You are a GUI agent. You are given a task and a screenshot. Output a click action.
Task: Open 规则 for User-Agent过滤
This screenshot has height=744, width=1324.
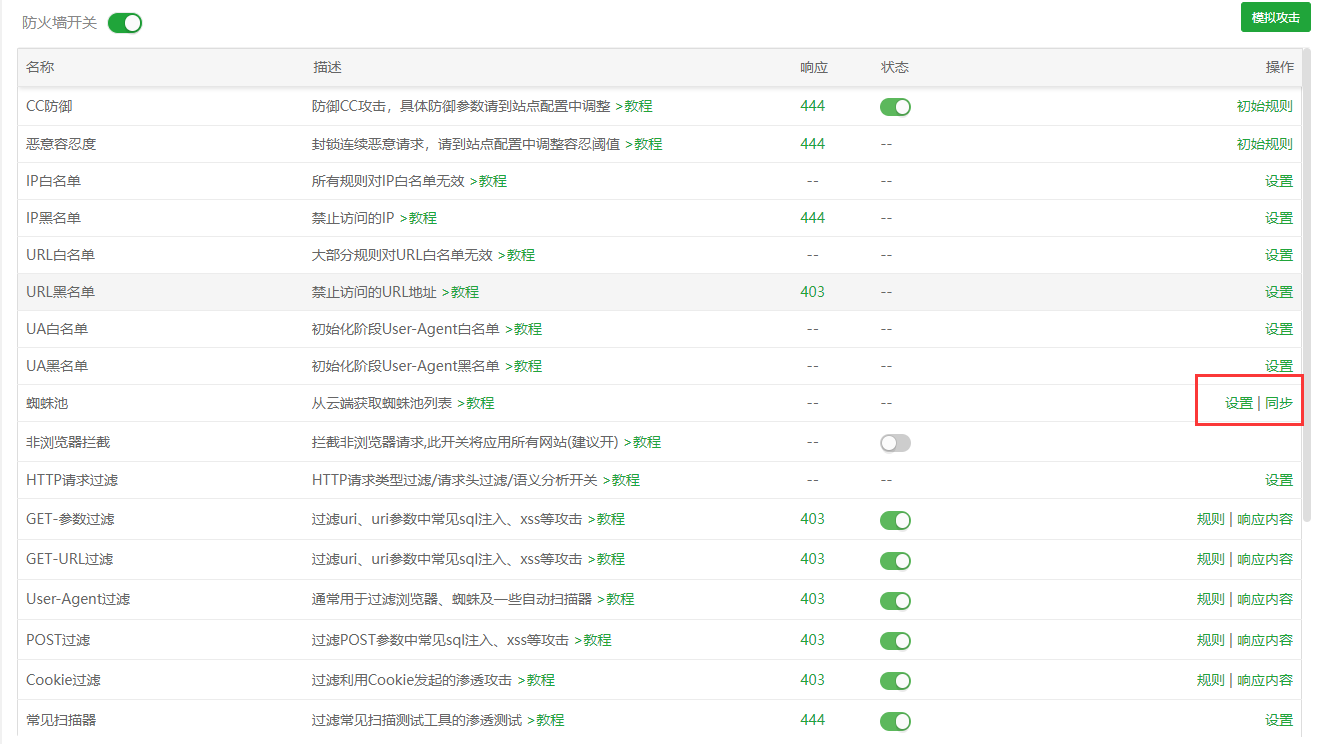pos(1210,599)
